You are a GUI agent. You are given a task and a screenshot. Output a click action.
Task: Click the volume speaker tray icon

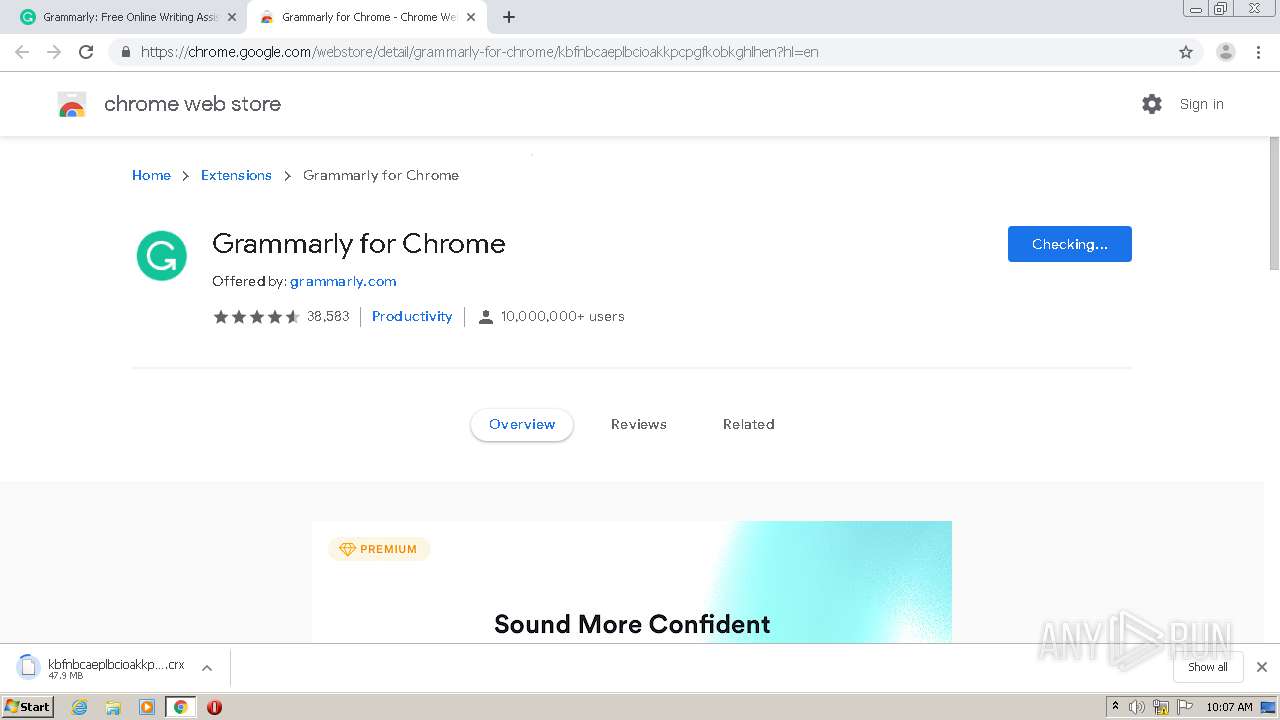coord(1137,707)
